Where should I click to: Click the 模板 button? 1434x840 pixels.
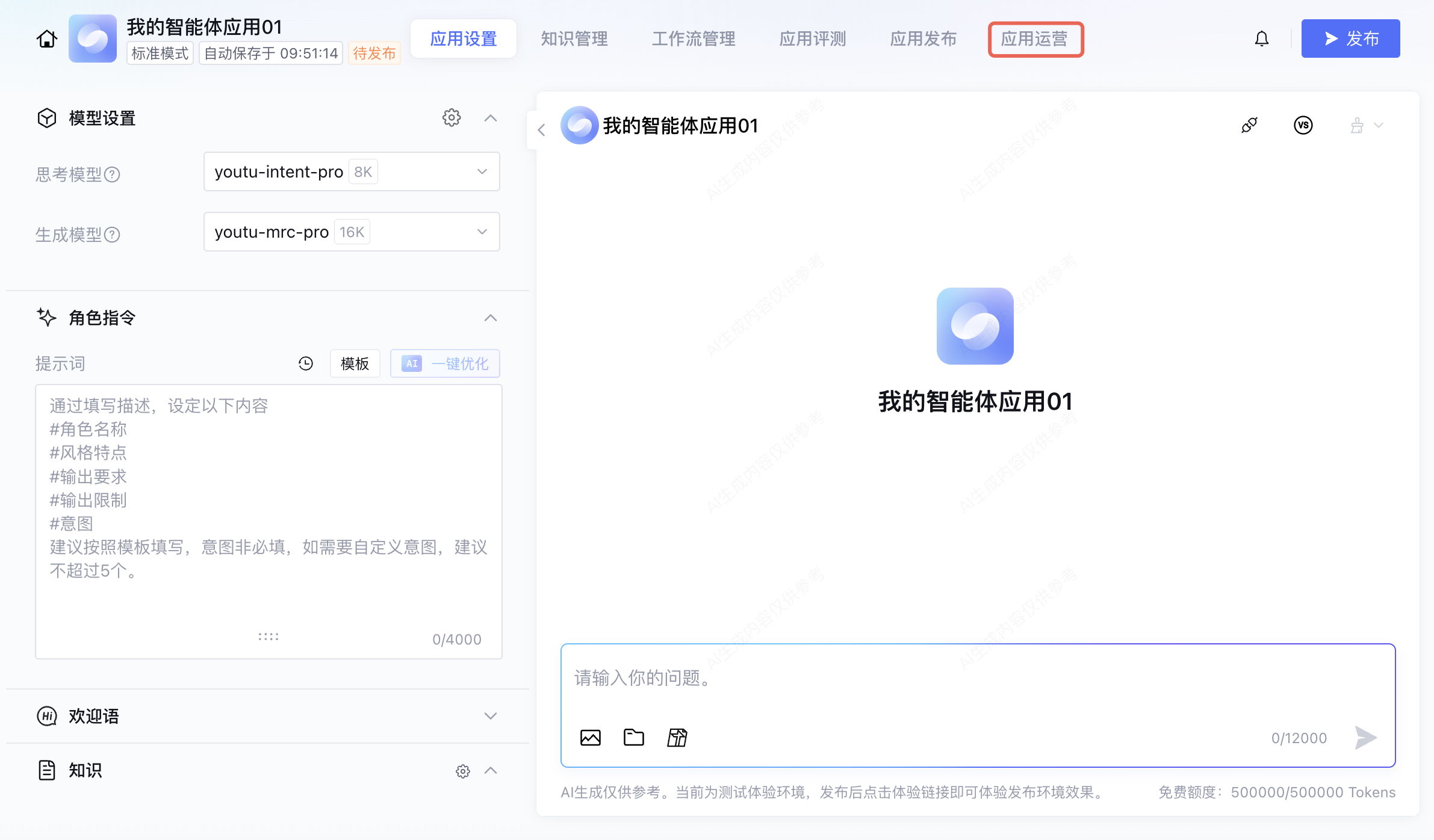point(355,363)
